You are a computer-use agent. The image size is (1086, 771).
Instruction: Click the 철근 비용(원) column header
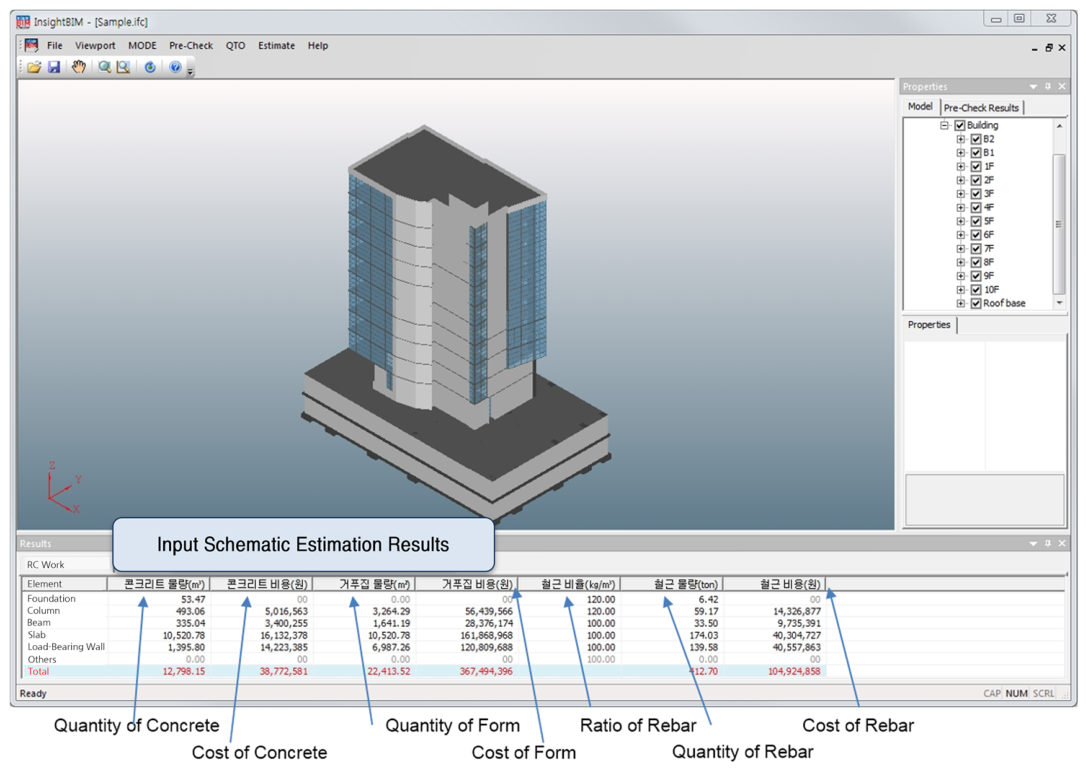774,584
